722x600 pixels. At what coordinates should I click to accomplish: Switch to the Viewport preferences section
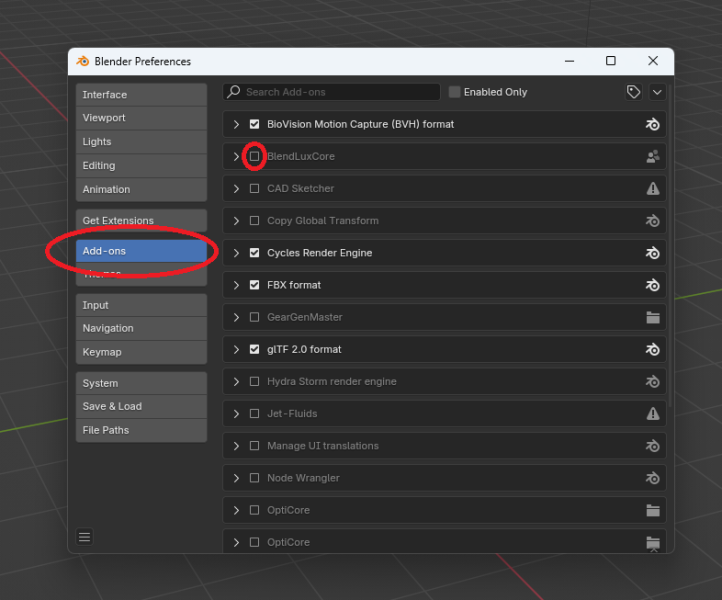141,118
